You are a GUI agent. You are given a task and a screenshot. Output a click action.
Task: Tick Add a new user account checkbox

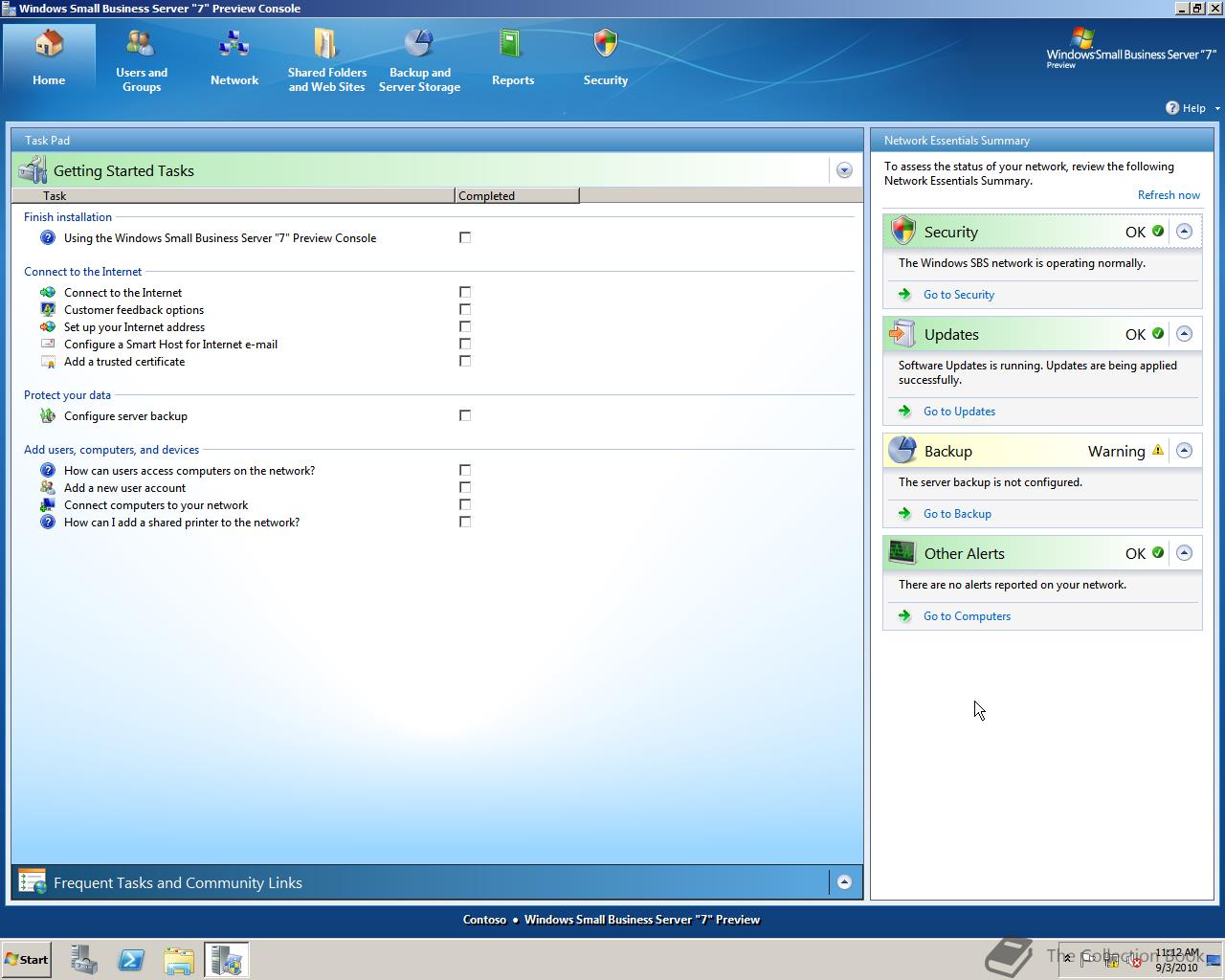click(x=465, y=487)
